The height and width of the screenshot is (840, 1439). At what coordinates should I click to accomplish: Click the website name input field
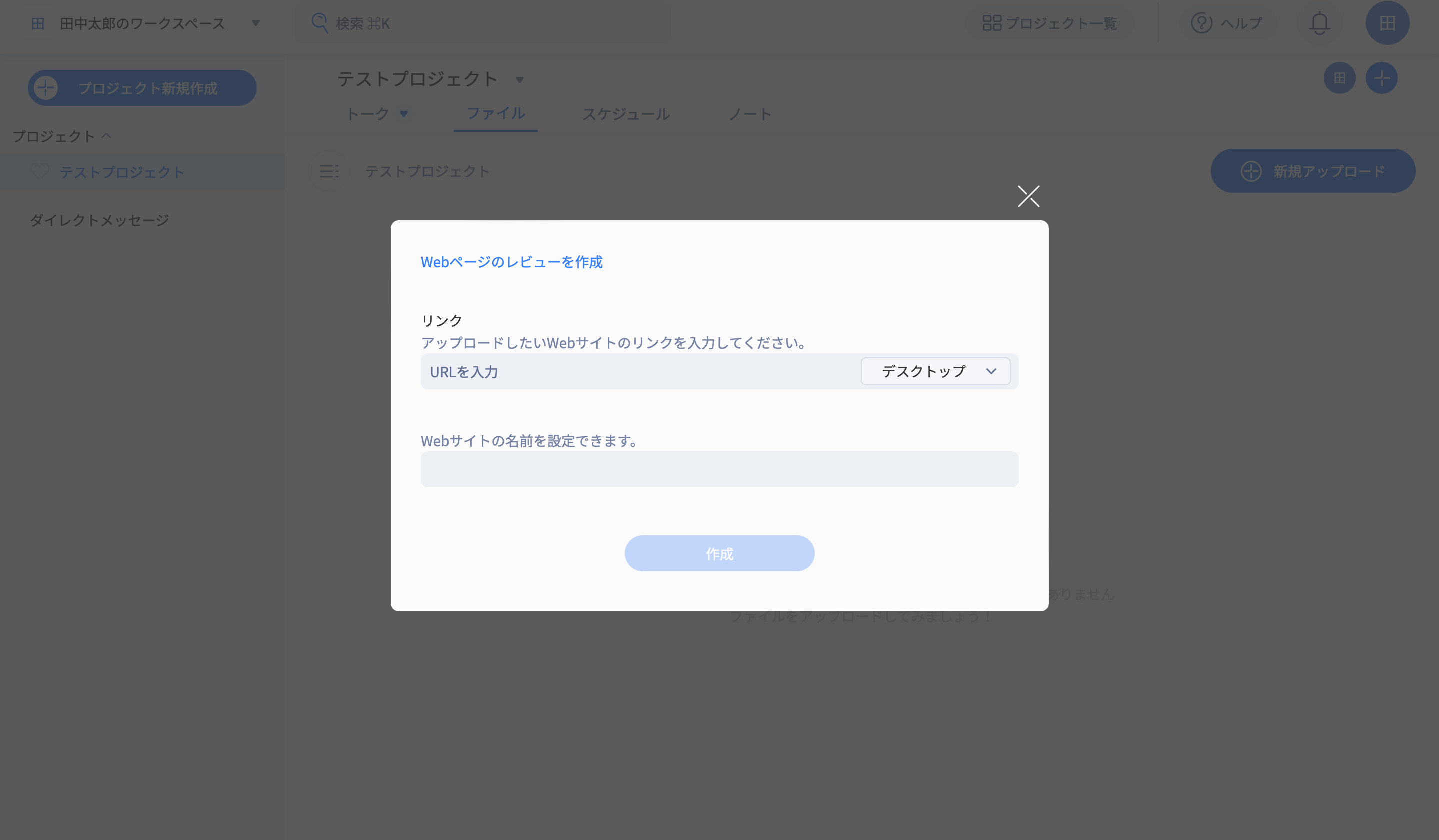(719, 469)
